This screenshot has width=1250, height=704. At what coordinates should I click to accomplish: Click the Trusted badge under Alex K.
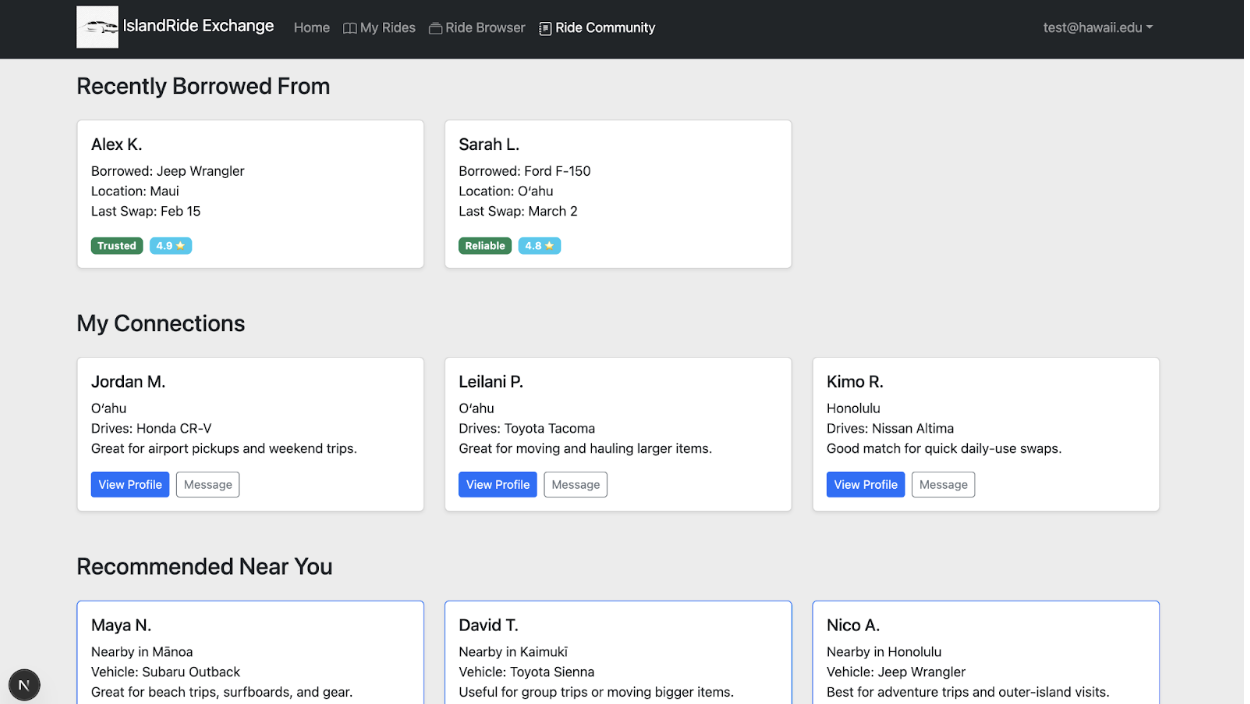(116, 245)
